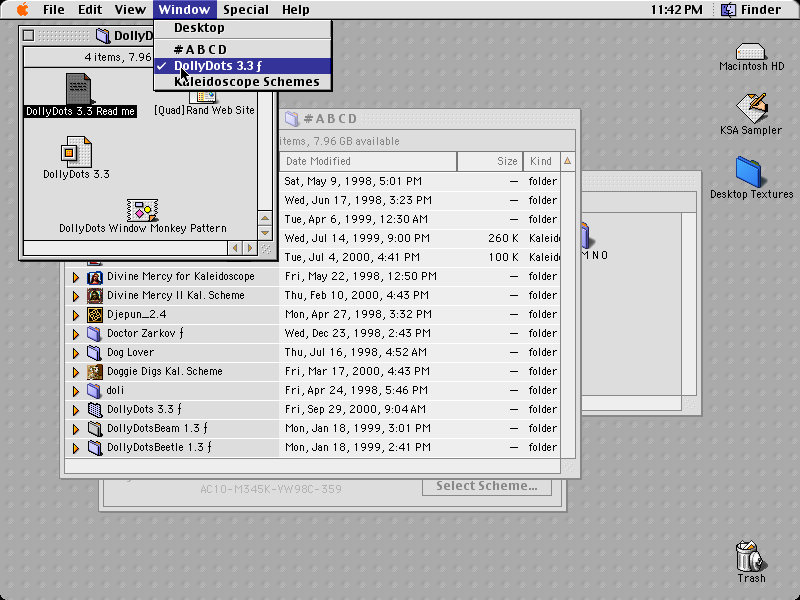The height and width of the screenshot is (600, 800).
Task: Click the date Mon, Jan 18, 1999, 2:41 PM
Action: click(x=358, y=447)
